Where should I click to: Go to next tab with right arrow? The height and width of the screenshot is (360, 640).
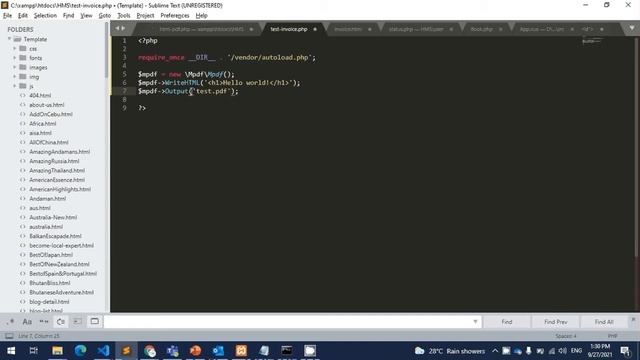coord(123,28)
